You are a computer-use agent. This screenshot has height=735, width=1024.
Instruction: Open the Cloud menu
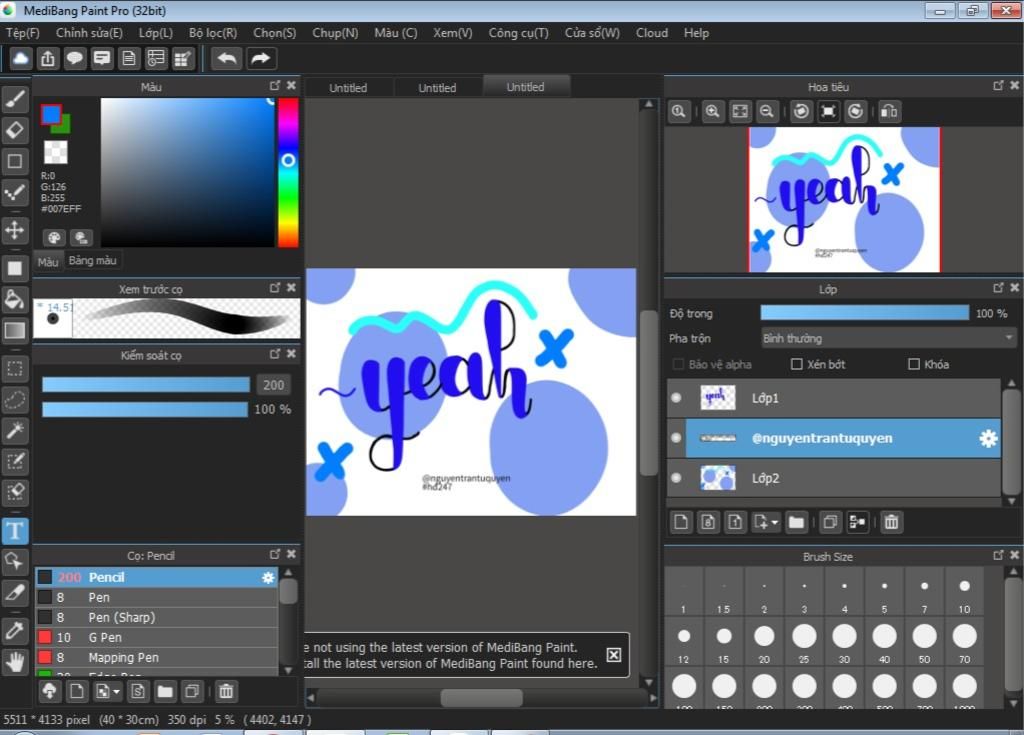click(652, 33)
